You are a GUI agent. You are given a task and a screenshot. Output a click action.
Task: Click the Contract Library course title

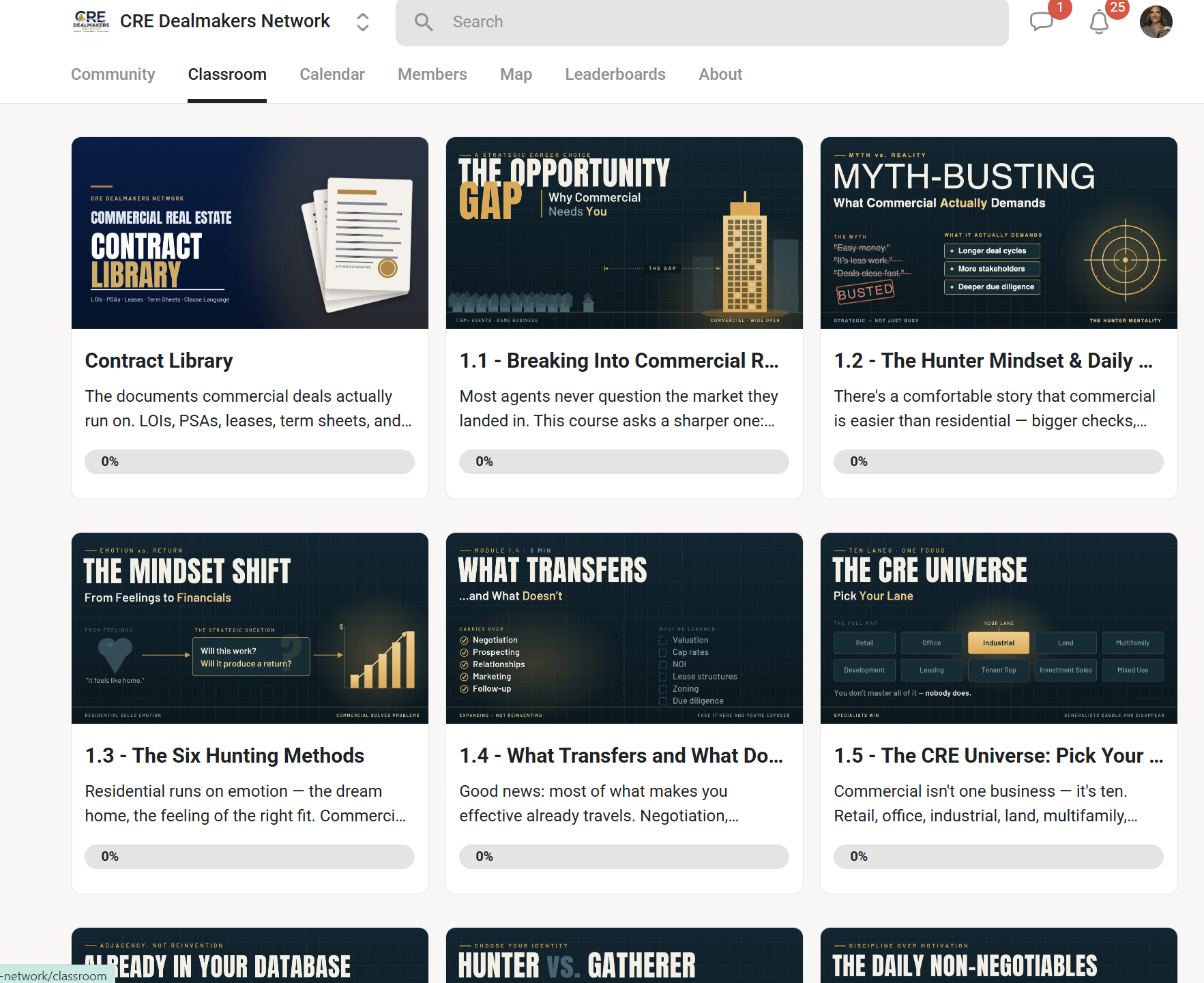point(159,360)
